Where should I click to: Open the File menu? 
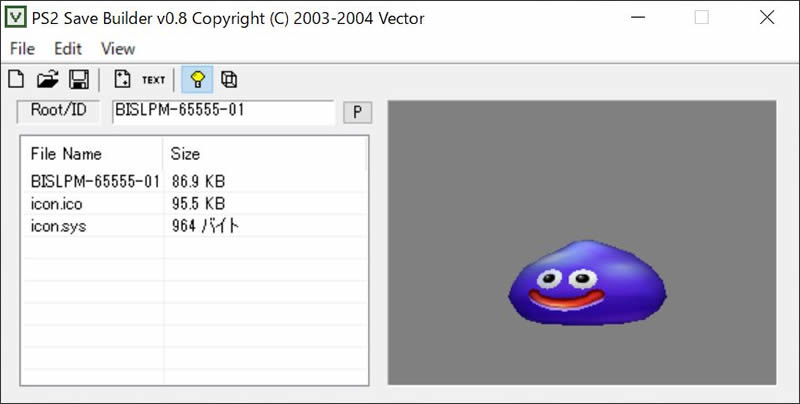coord(22,49)
